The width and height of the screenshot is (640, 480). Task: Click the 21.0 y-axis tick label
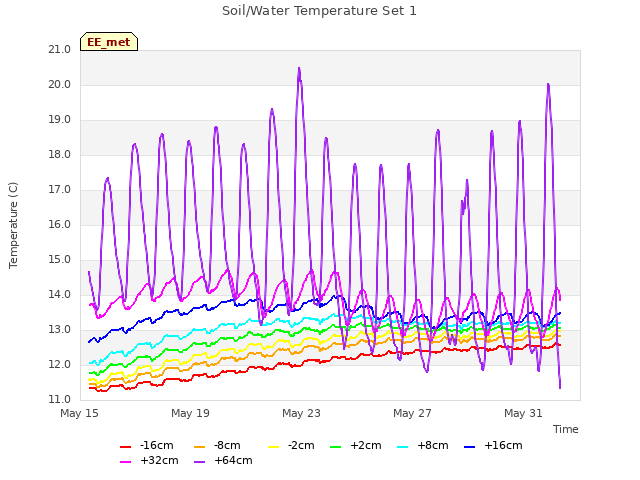(x=60, y=50)
